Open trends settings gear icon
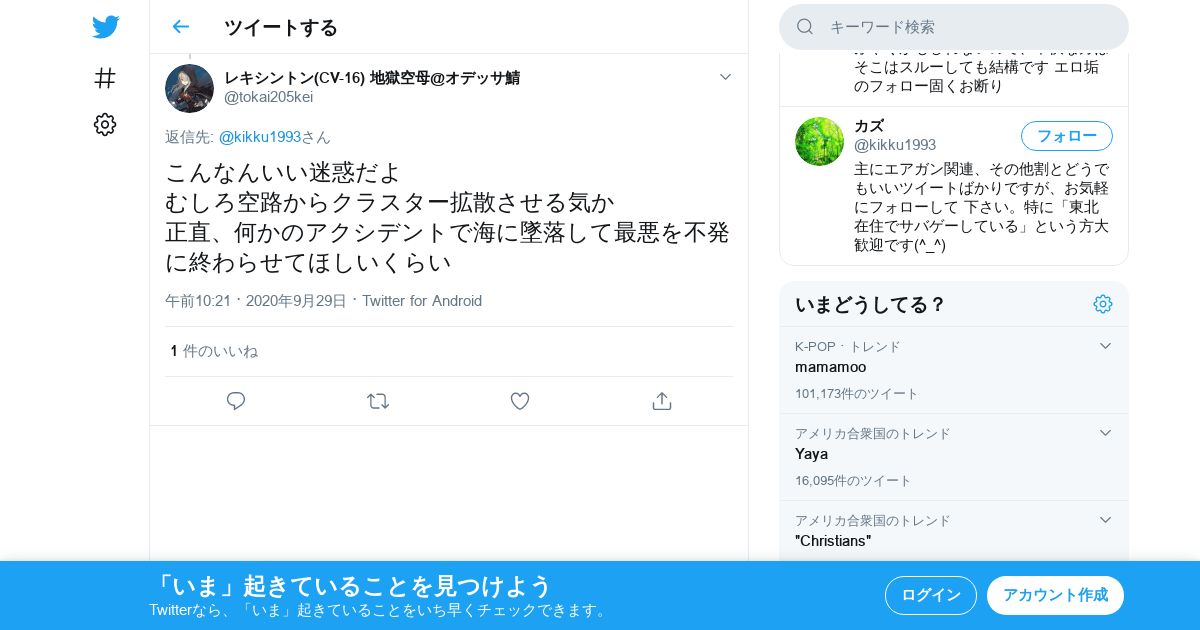Viewport: 1200px width, 630px height. (x=1103, y=304)
